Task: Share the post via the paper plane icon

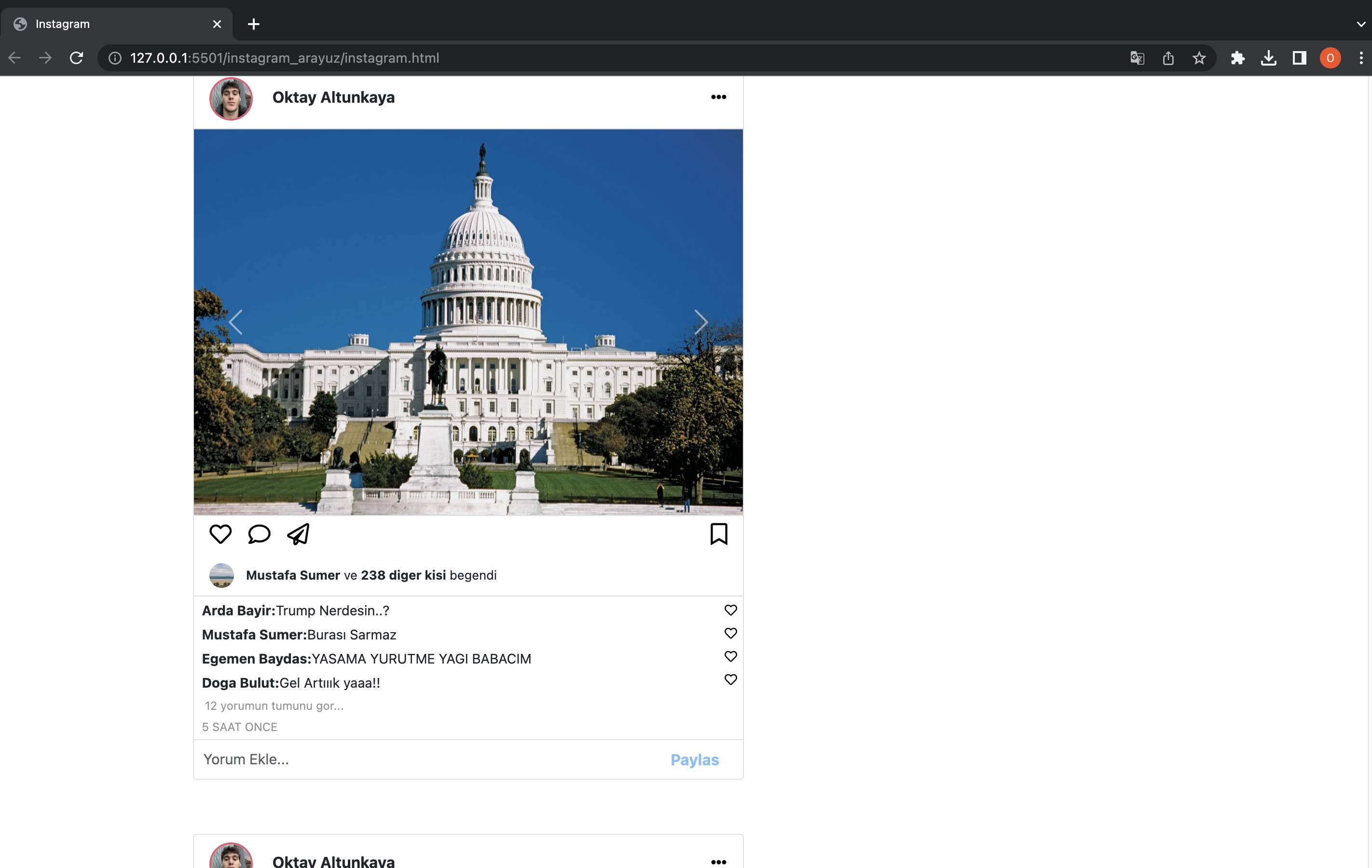Action: click(x=298, y=534)
